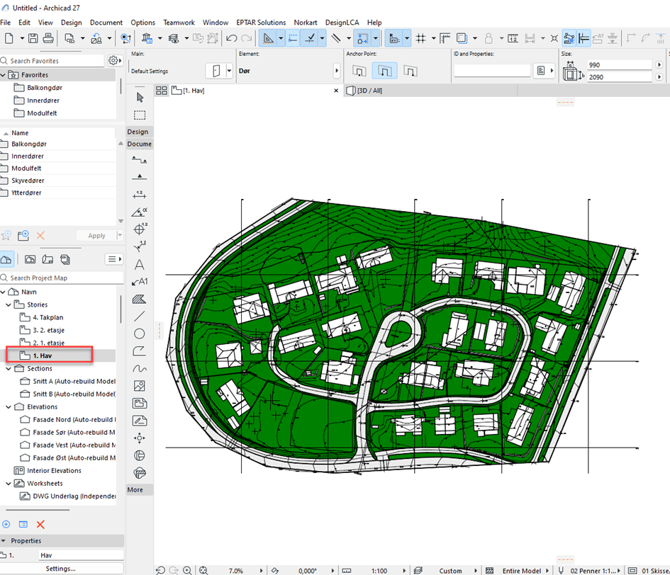This screenshot has width=670, height=575.
Task: Open the Dør element dropdown arrow
Action: pyautogui.click(x=229, y=71)
